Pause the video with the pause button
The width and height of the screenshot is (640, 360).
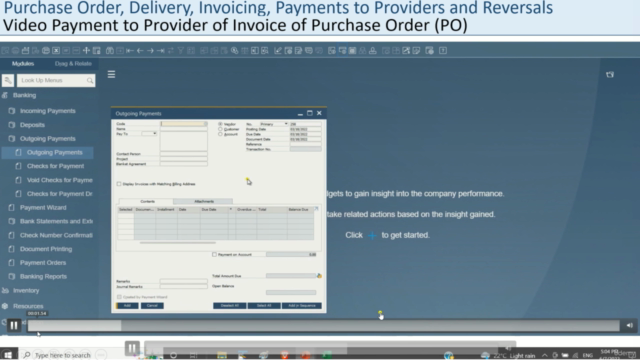(x=14, y=325)
